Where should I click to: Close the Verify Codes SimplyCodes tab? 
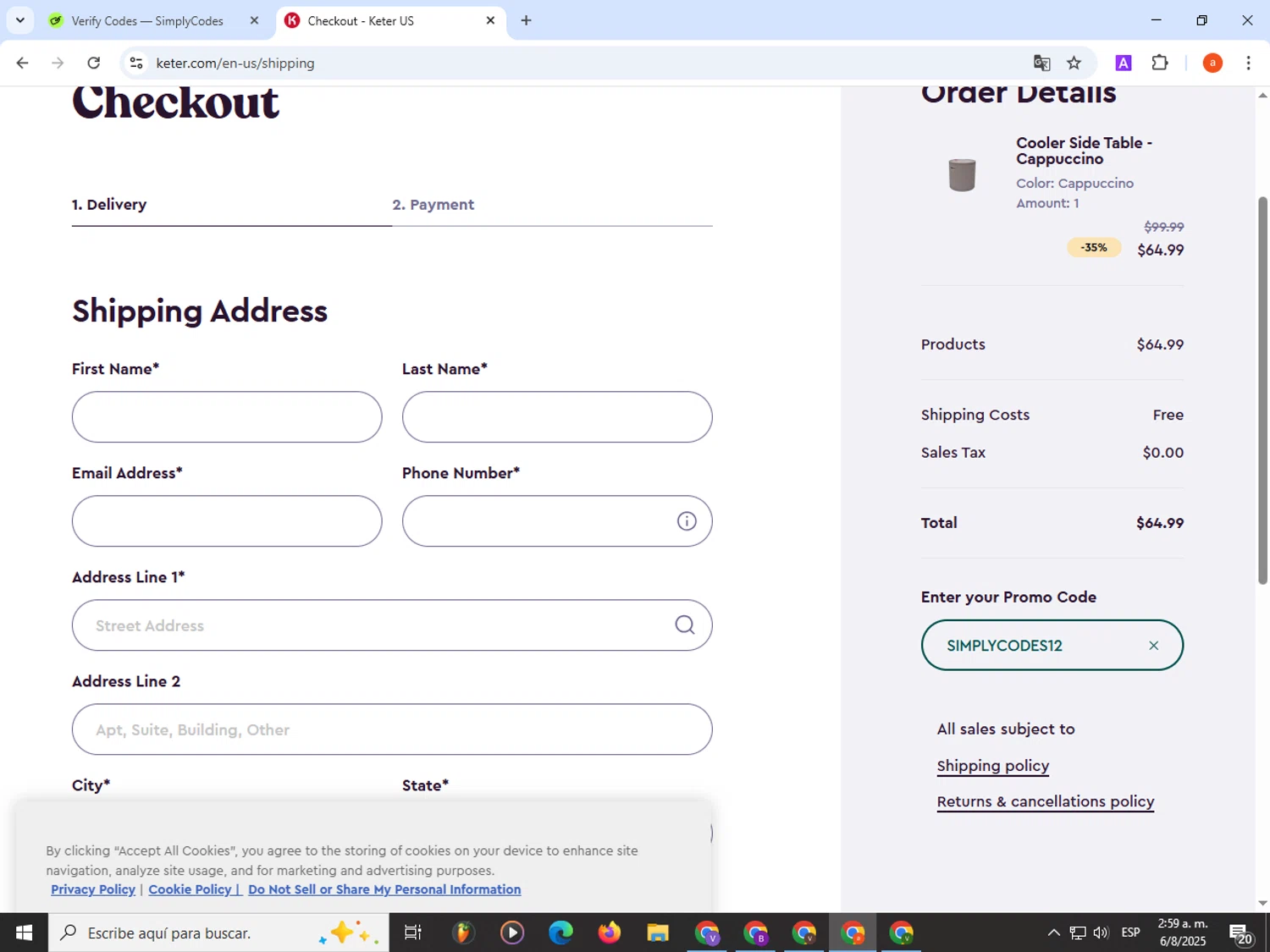click(x=254, y=20)
